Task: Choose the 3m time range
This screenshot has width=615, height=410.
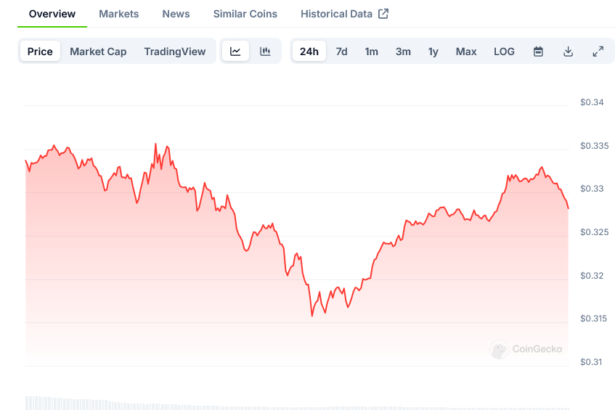Action: pyautogui.click(x=402, y=51)
